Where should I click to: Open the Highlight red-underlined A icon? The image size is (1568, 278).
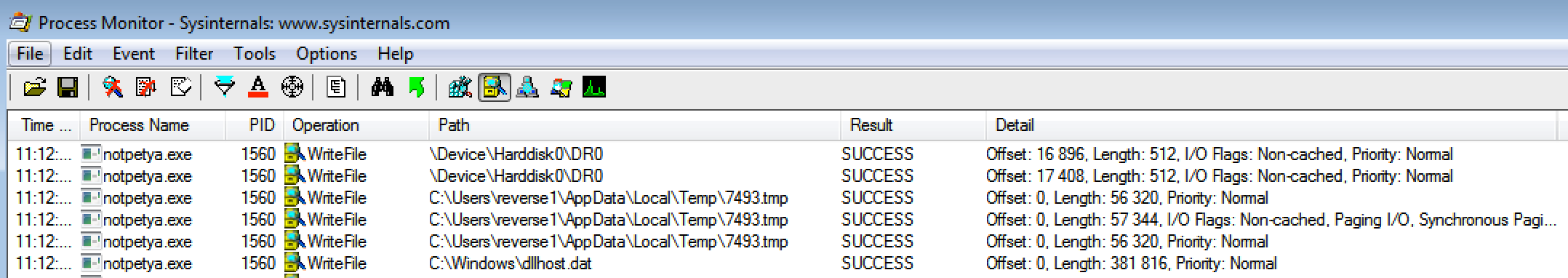(258, 88)
